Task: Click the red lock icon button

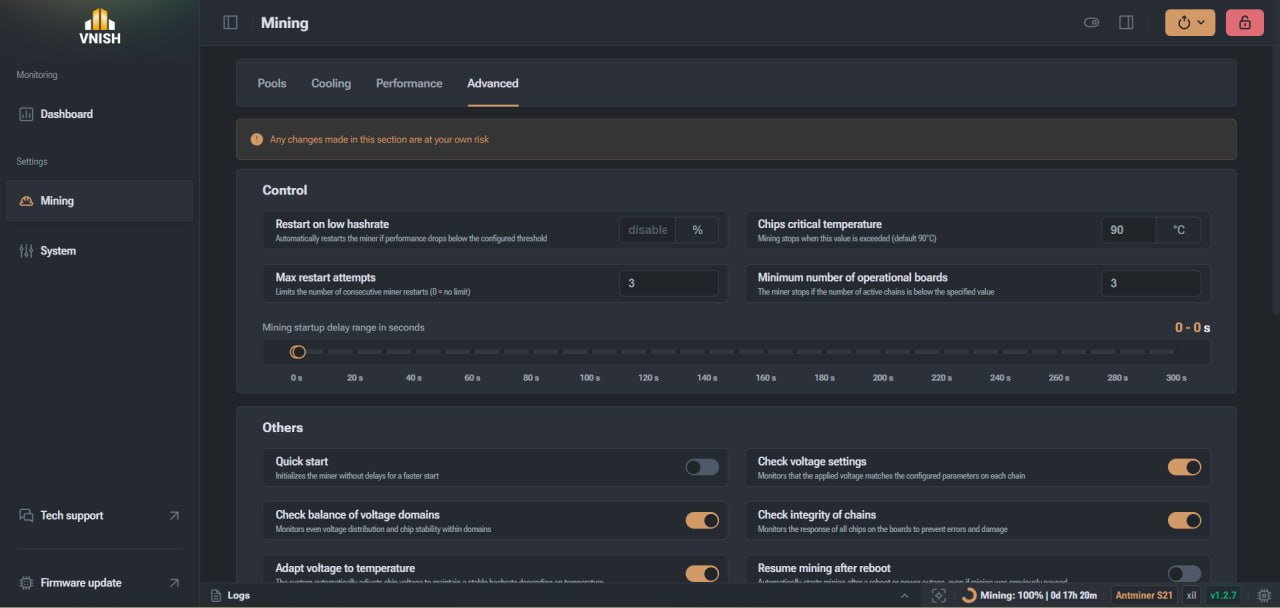Action: (x=1244, y=22)
